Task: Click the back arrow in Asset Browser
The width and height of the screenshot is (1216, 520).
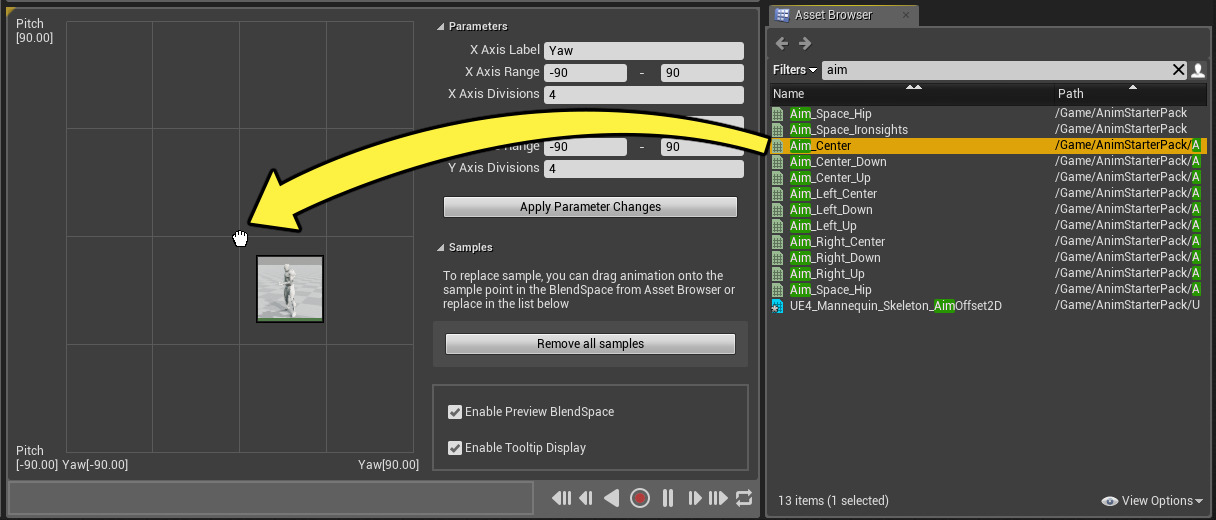Action: 782,44
